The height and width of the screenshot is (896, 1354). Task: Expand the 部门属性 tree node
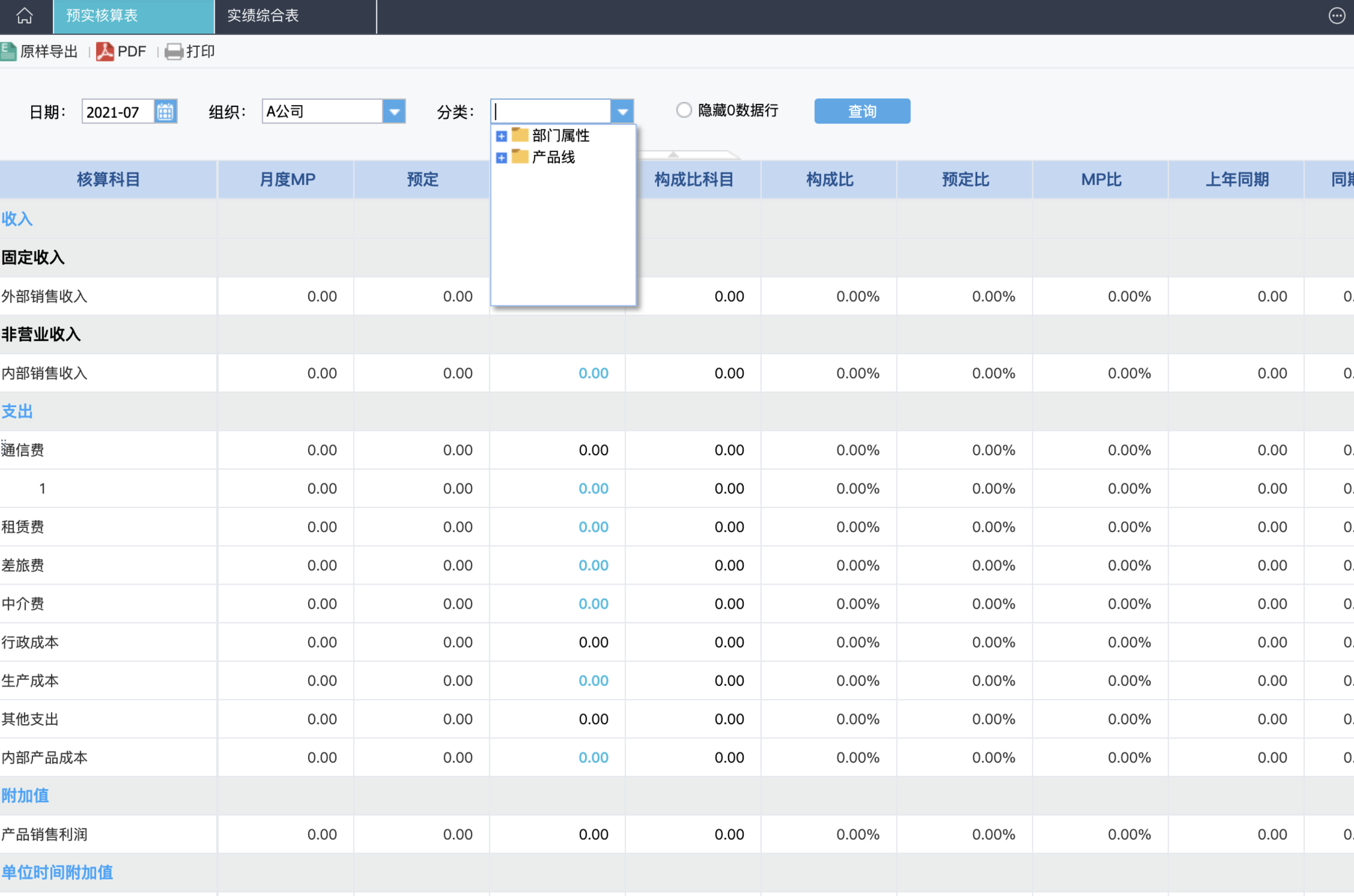tap(501, 136)
